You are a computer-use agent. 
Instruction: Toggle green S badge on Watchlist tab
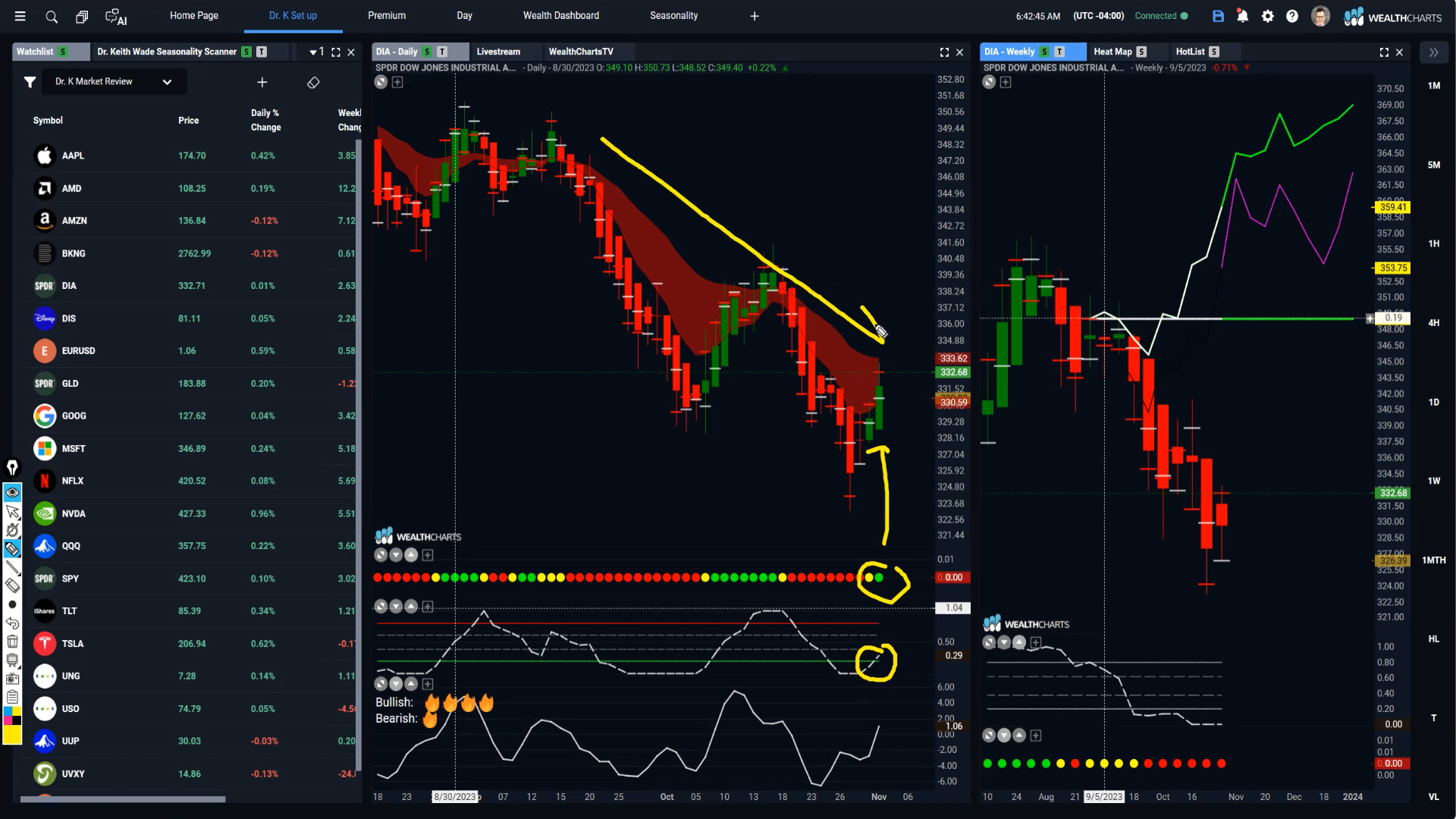pyautogui.click(x=63, y=52)
